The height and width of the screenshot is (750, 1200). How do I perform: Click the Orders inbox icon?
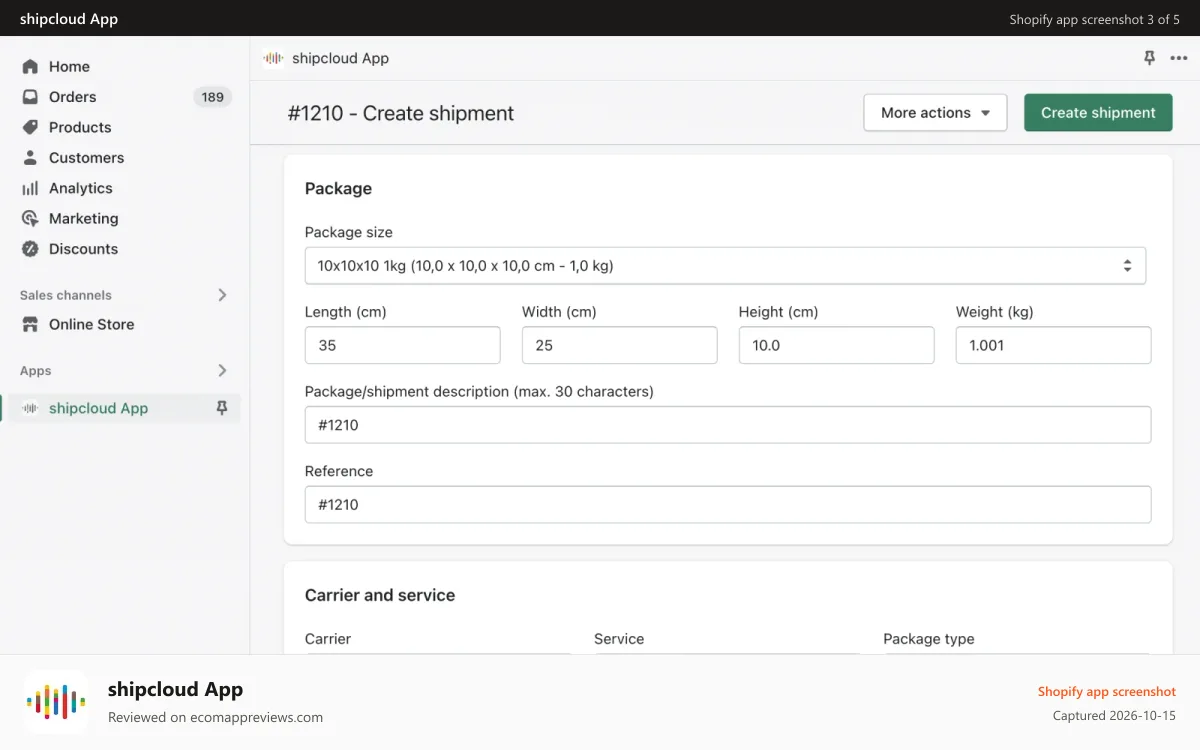click(x=30, y=97)
